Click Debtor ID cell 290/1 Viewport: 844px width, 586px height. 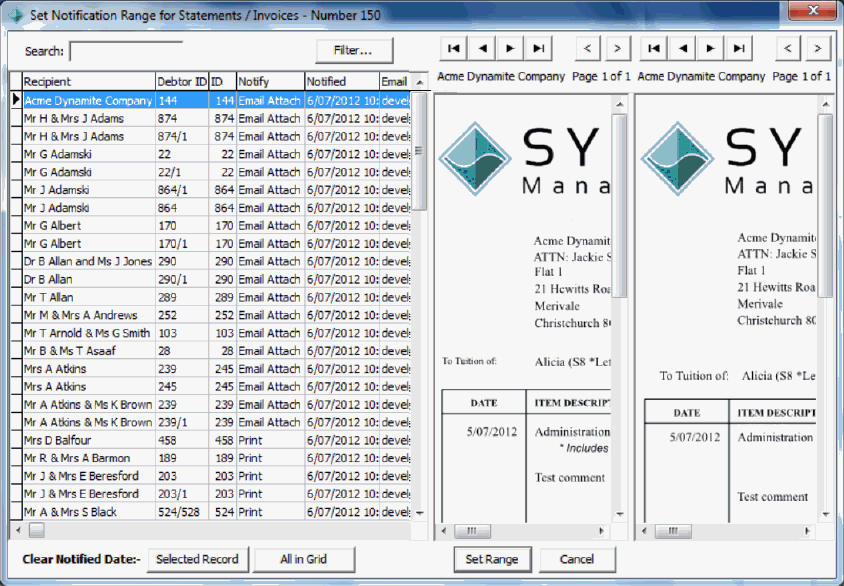tap(182, 279)
